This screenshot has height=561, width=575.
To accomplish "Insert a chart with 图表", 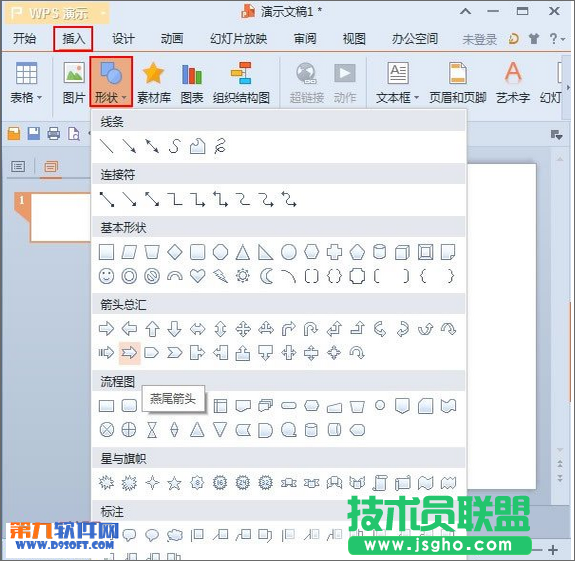I will point(192,83).
